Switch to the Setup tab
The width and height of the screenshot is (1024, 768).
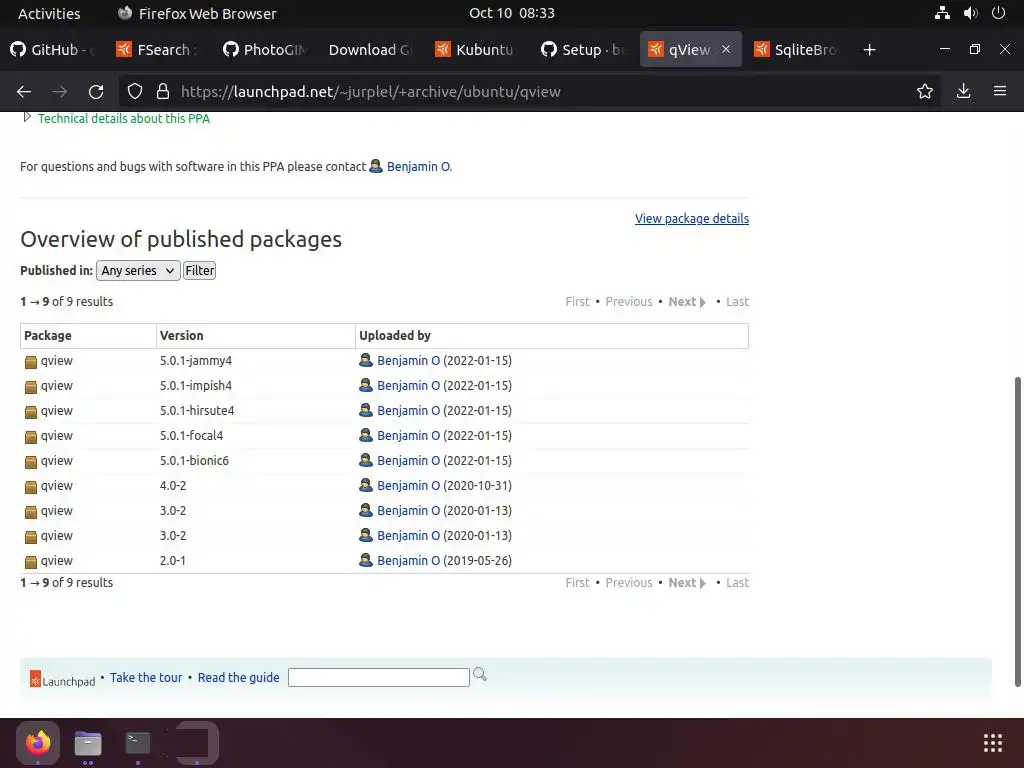tap(583, 50)
